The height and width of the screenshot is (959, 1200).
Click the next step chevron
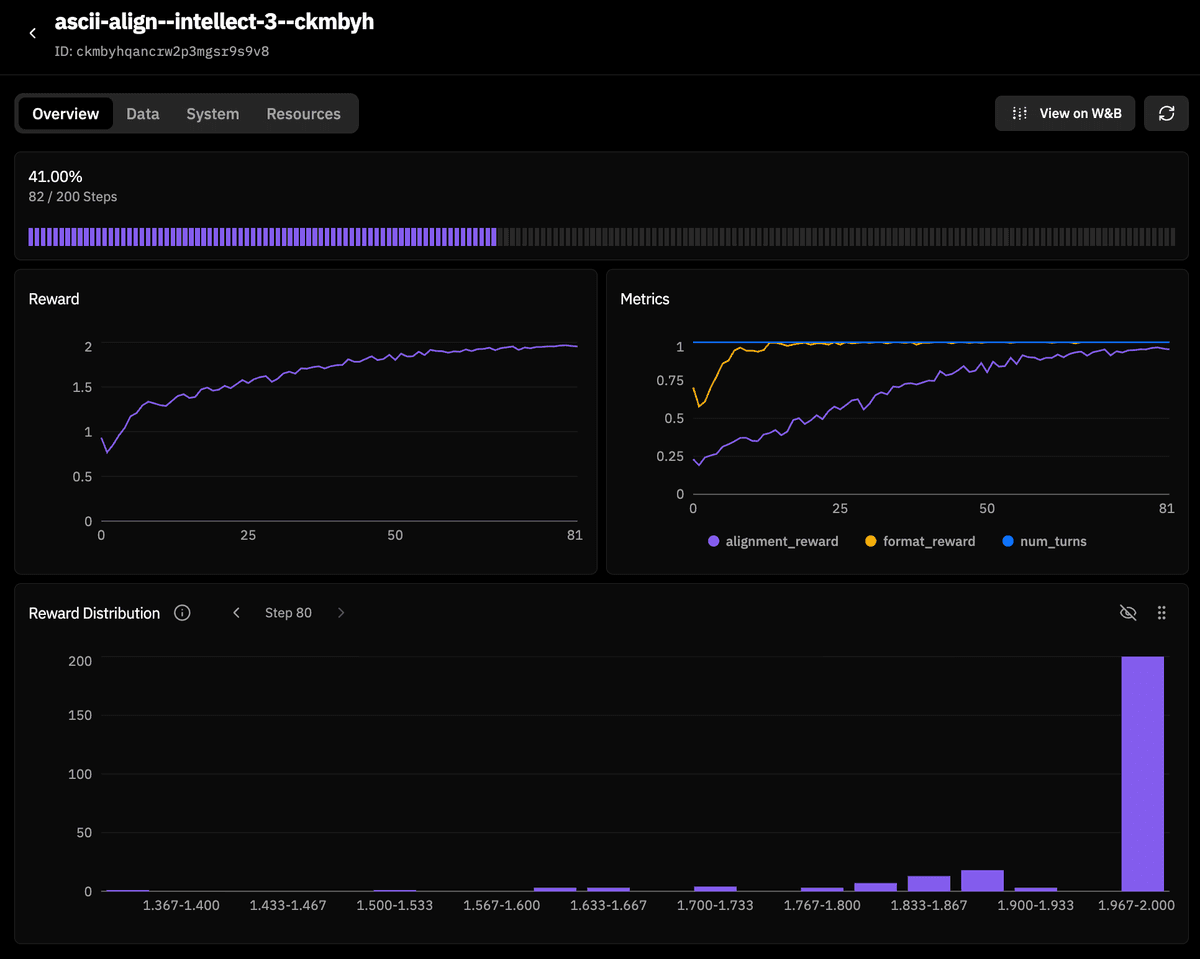[x=341, y=612]
